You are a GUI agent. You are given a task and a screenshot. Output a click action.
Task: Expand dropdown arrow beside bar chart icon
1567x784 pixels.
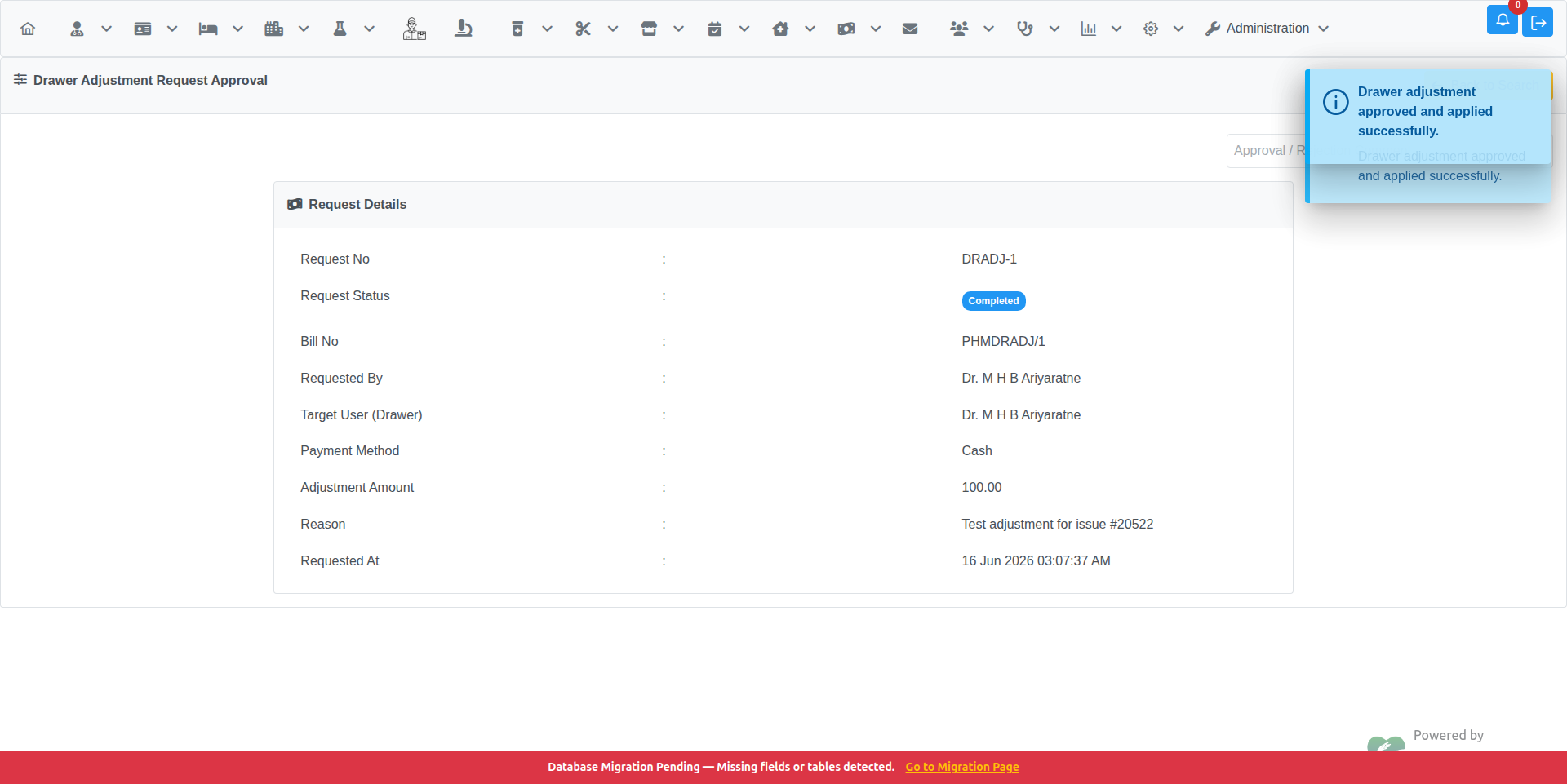click(1116, 29)
